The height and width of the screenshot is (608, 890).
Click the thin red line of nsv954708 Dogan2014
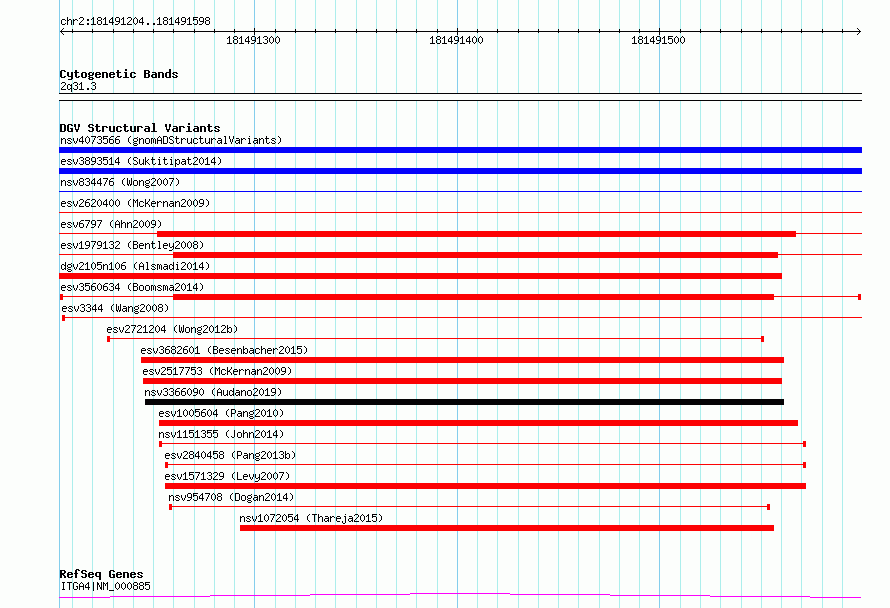pos(469,507)
